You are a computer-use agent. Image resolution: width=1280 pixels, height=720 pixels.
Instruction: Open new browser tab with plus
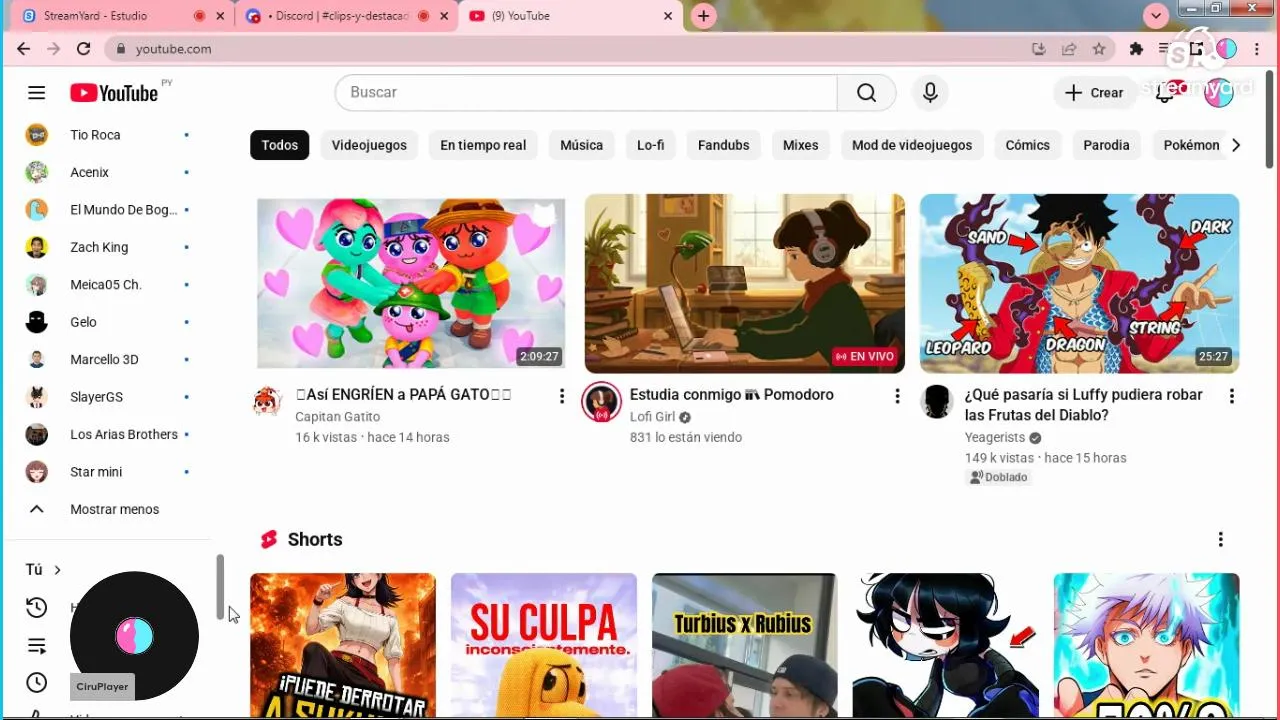tap(704, 16)
